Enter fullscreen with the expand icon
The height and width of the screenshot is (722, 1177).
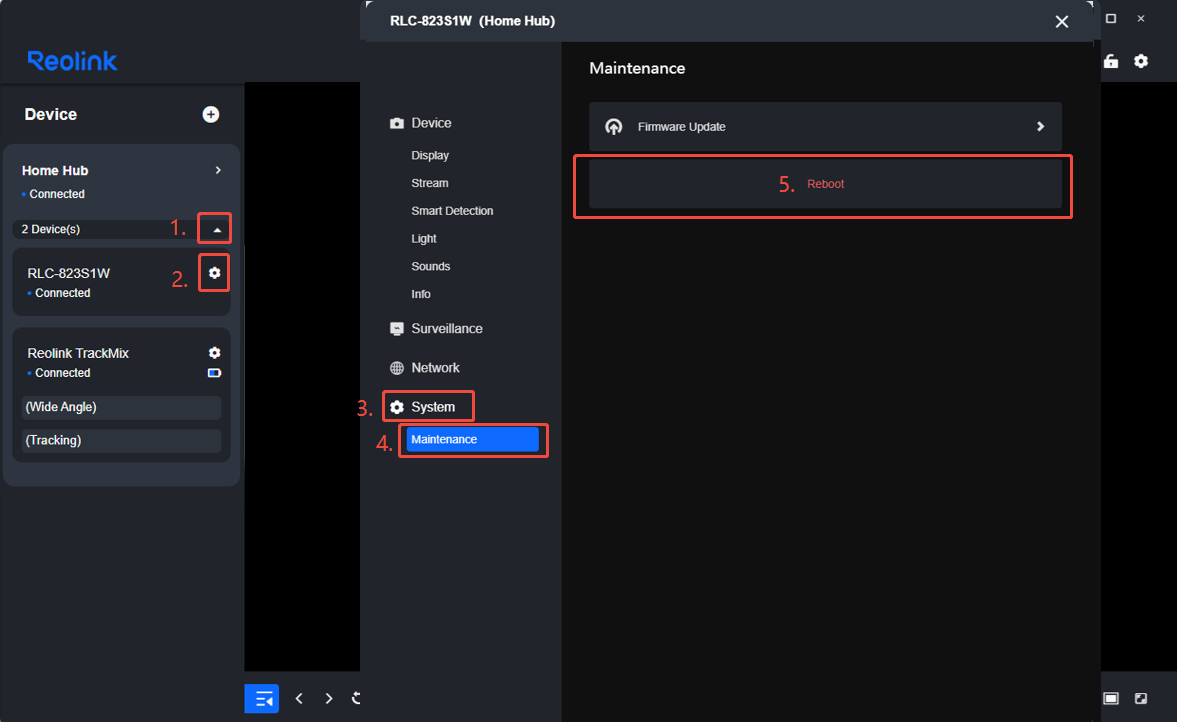[x=1141, y=699]
